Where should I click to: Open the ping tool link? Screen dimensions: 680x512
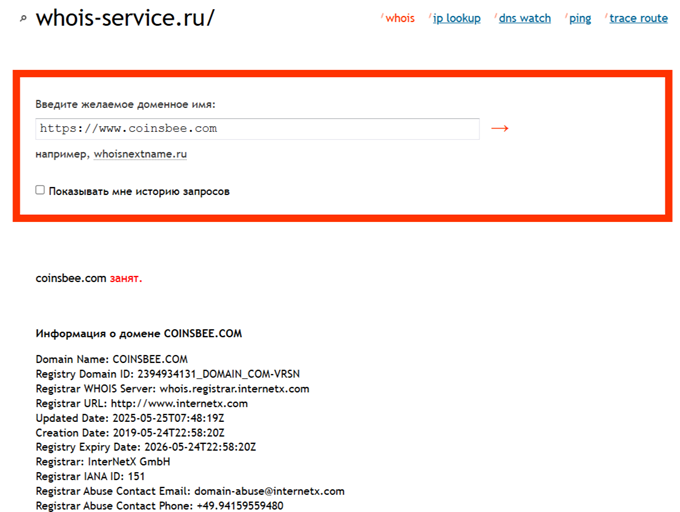(580, 18)
